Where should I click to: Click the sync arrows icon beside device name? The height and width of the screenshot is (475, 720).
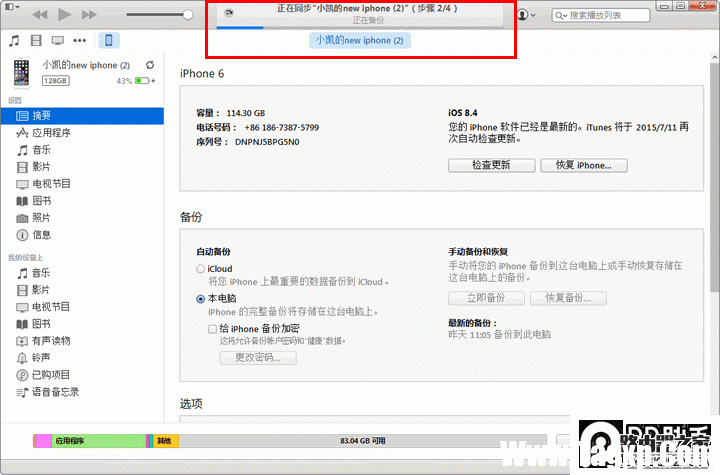(x=150, y=65)
